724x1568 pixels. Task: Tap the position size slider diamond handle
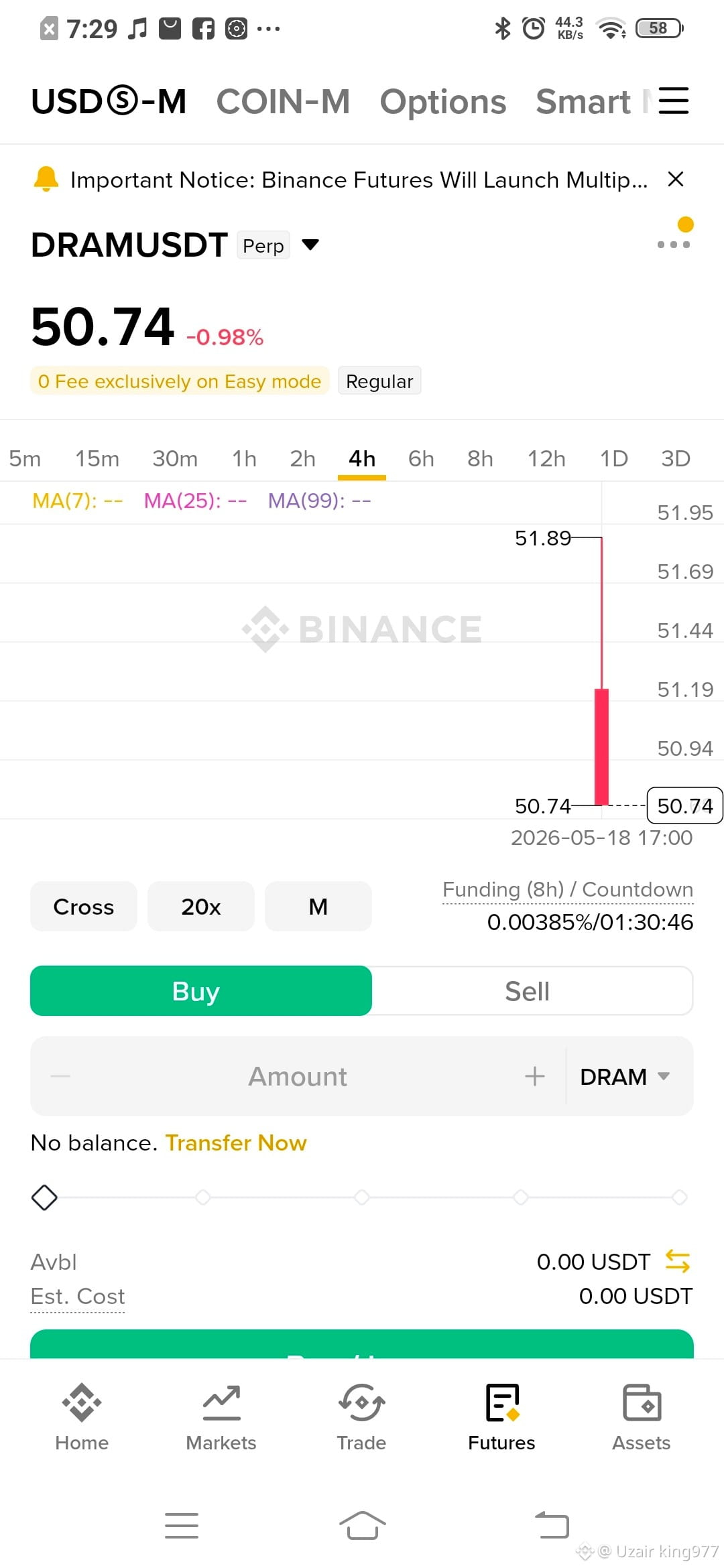click(x=44, y=1197)
